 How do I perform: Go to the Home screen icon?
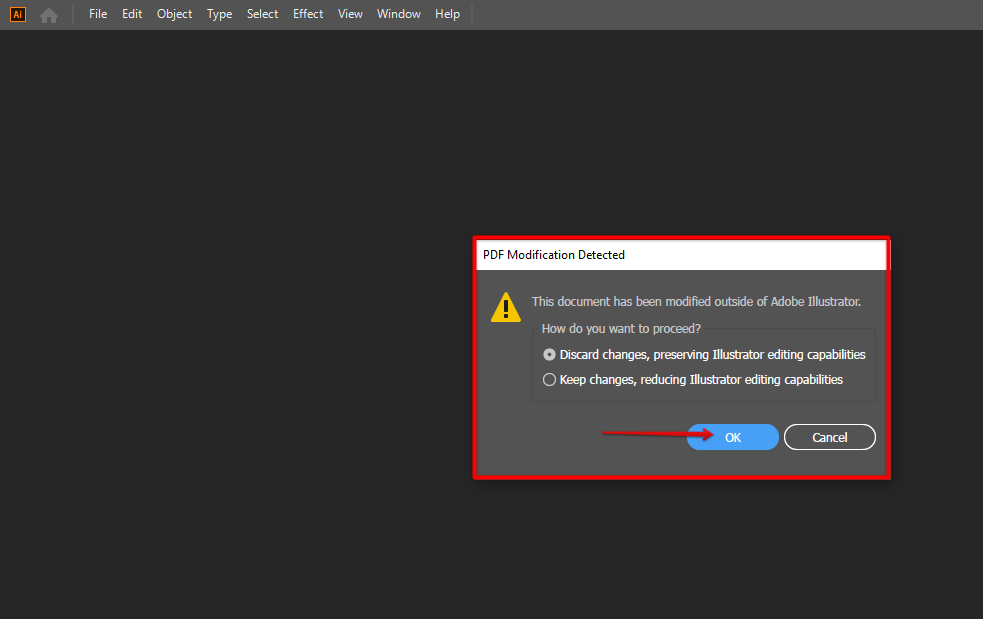(48, 15)
